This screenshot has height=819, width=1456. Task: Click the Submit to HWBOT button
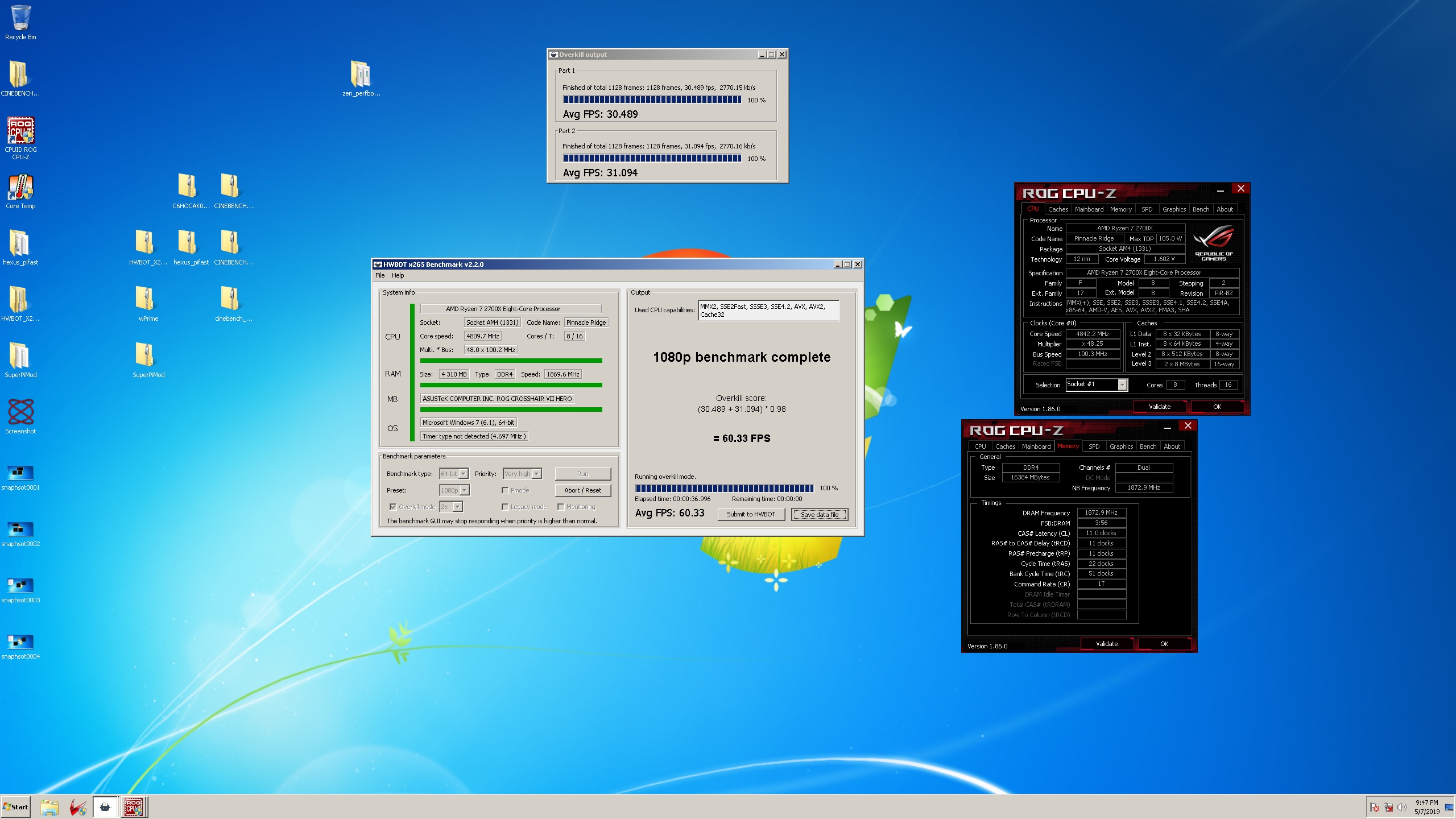(x=751, y=514)
